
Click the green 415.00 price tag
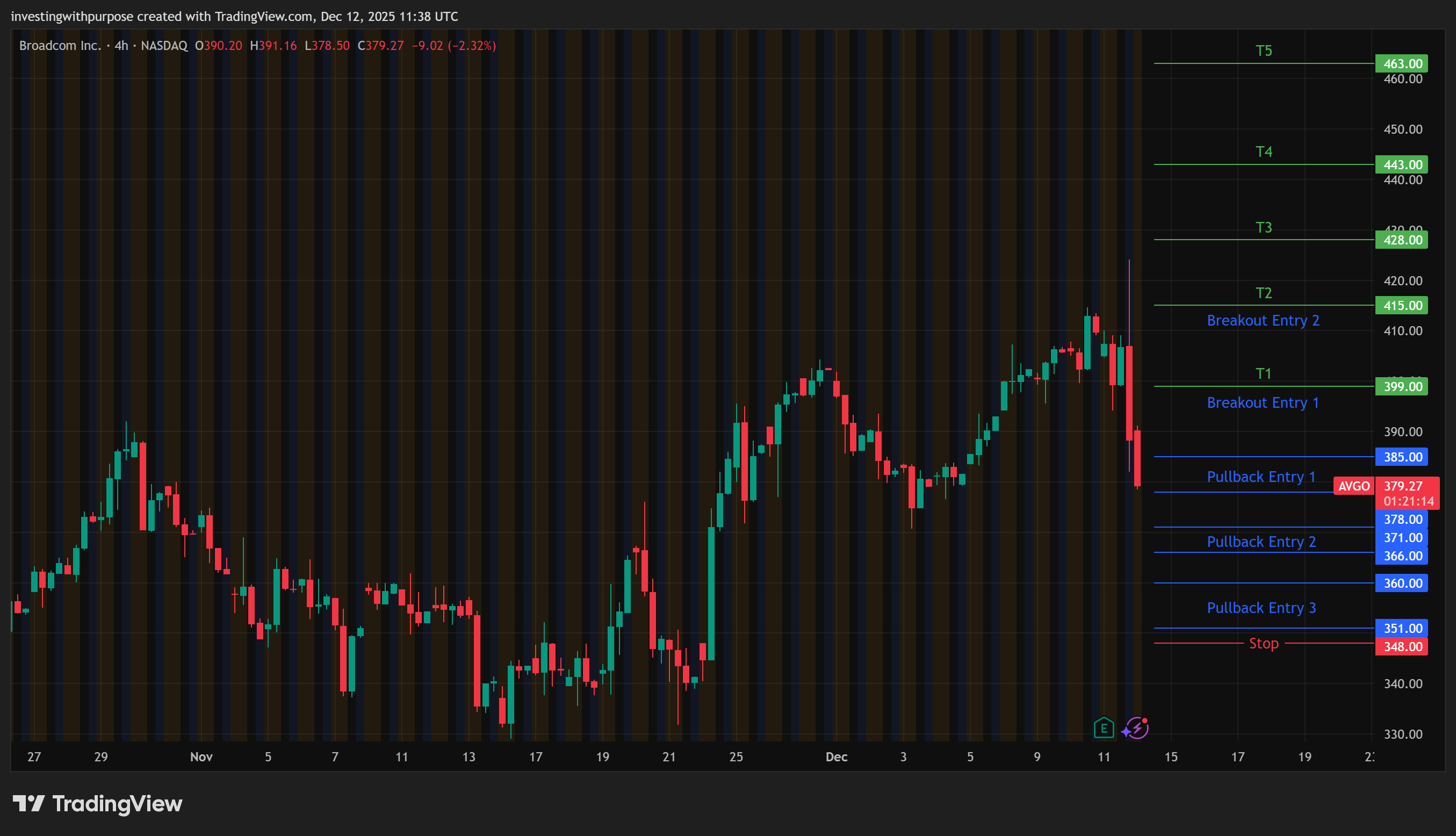point(1401,306)
